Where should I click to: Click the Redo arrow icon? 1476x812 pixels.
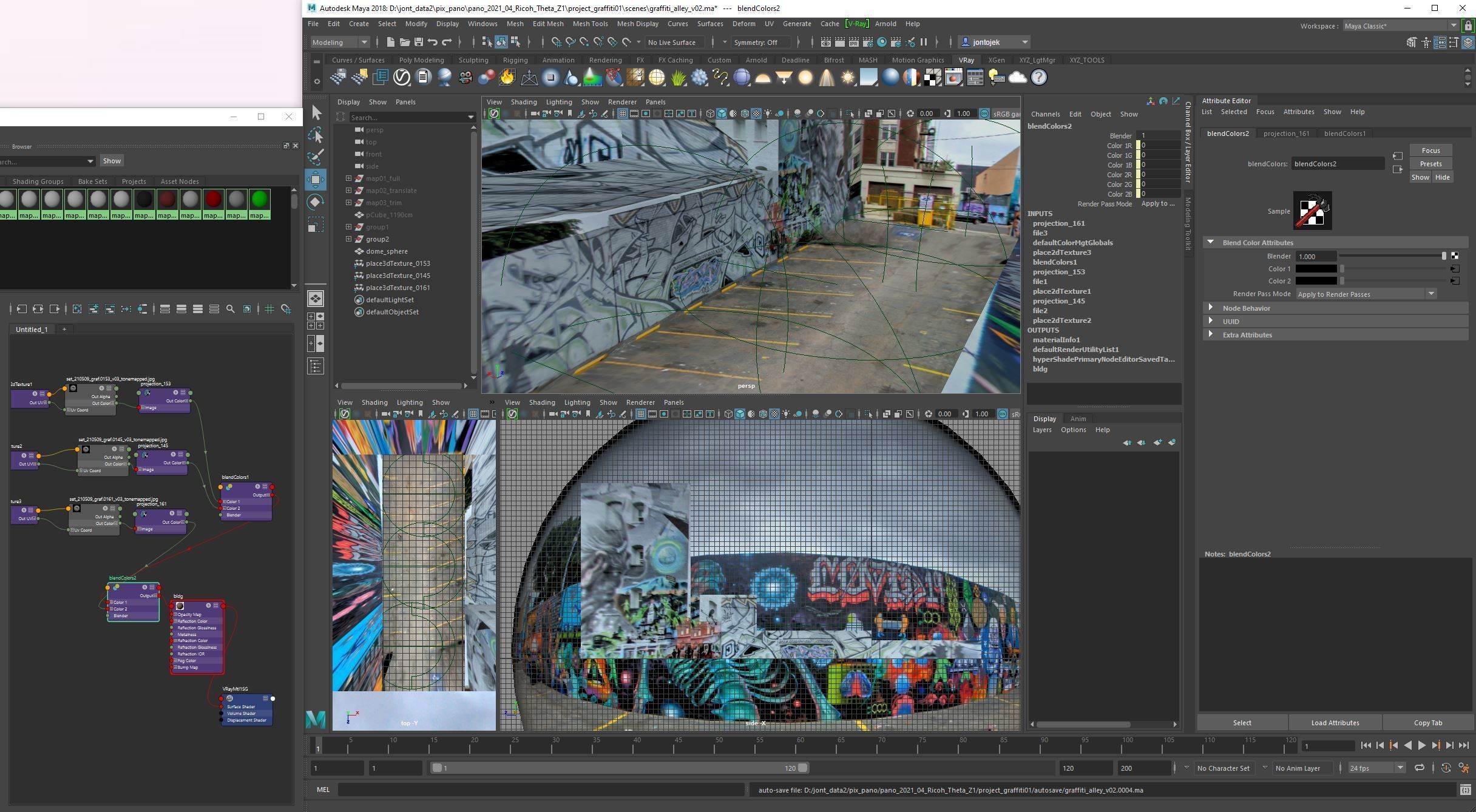[447, 42]
